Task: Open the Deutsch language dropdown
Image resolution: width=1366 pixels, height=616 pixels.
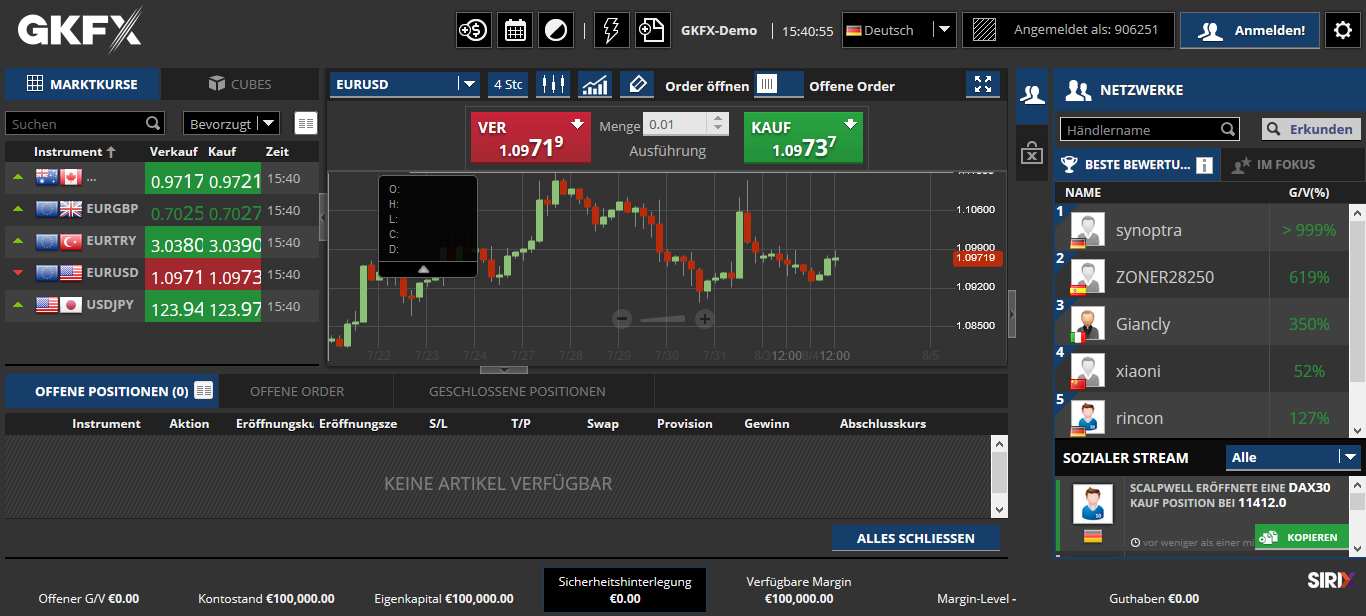Action: (899, 30)
